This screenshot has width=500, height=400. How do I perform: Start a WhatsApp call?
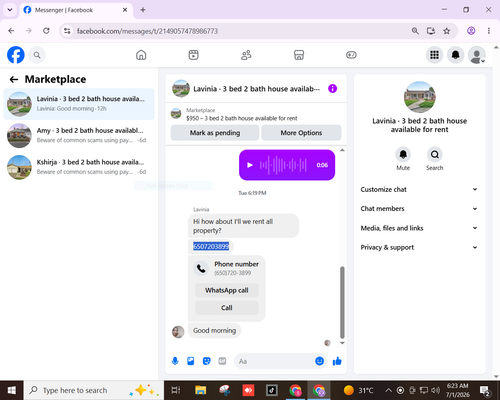click(x=227, y=290)
